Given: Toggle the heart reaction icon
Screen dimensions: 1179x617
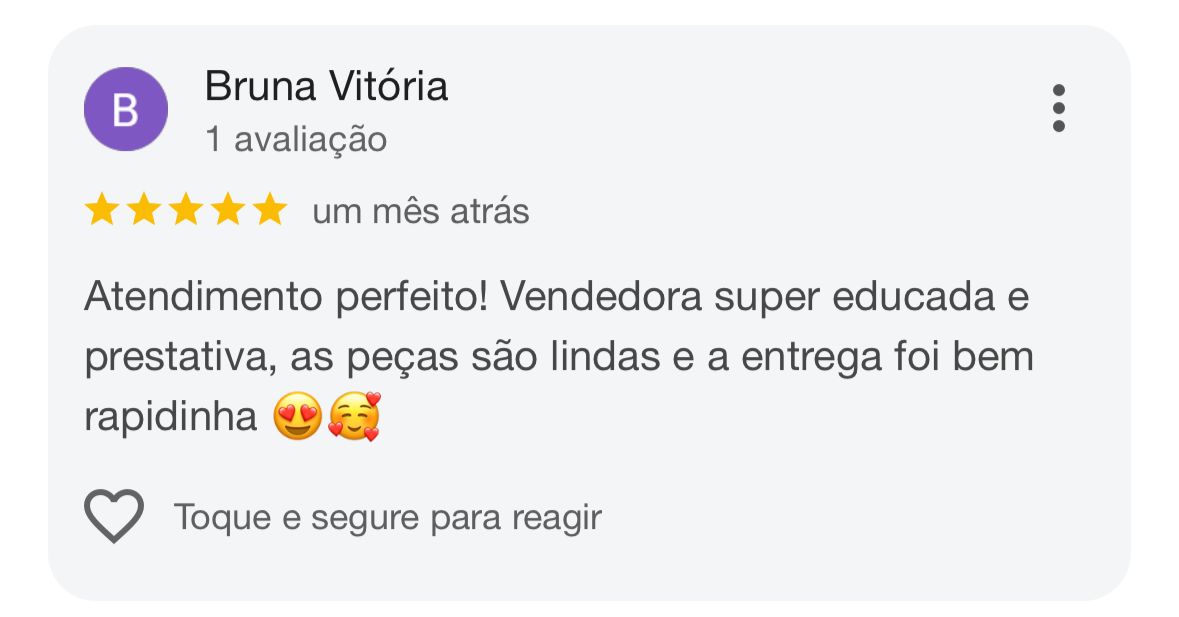Looking at the screenshot, I should 114,516.
